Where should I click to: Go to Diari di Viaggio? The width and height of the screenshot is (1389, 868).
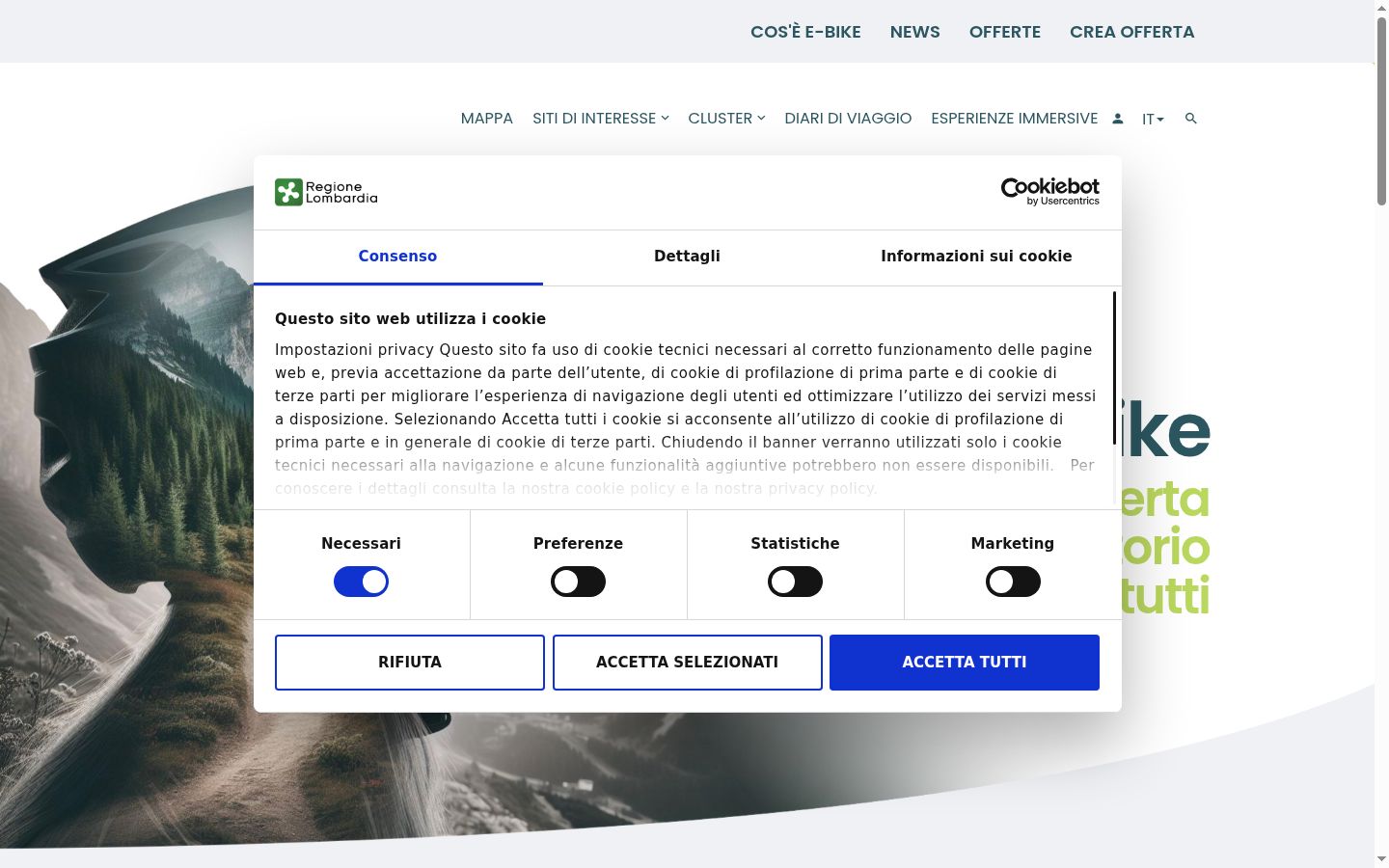click(x=848, y=119)
